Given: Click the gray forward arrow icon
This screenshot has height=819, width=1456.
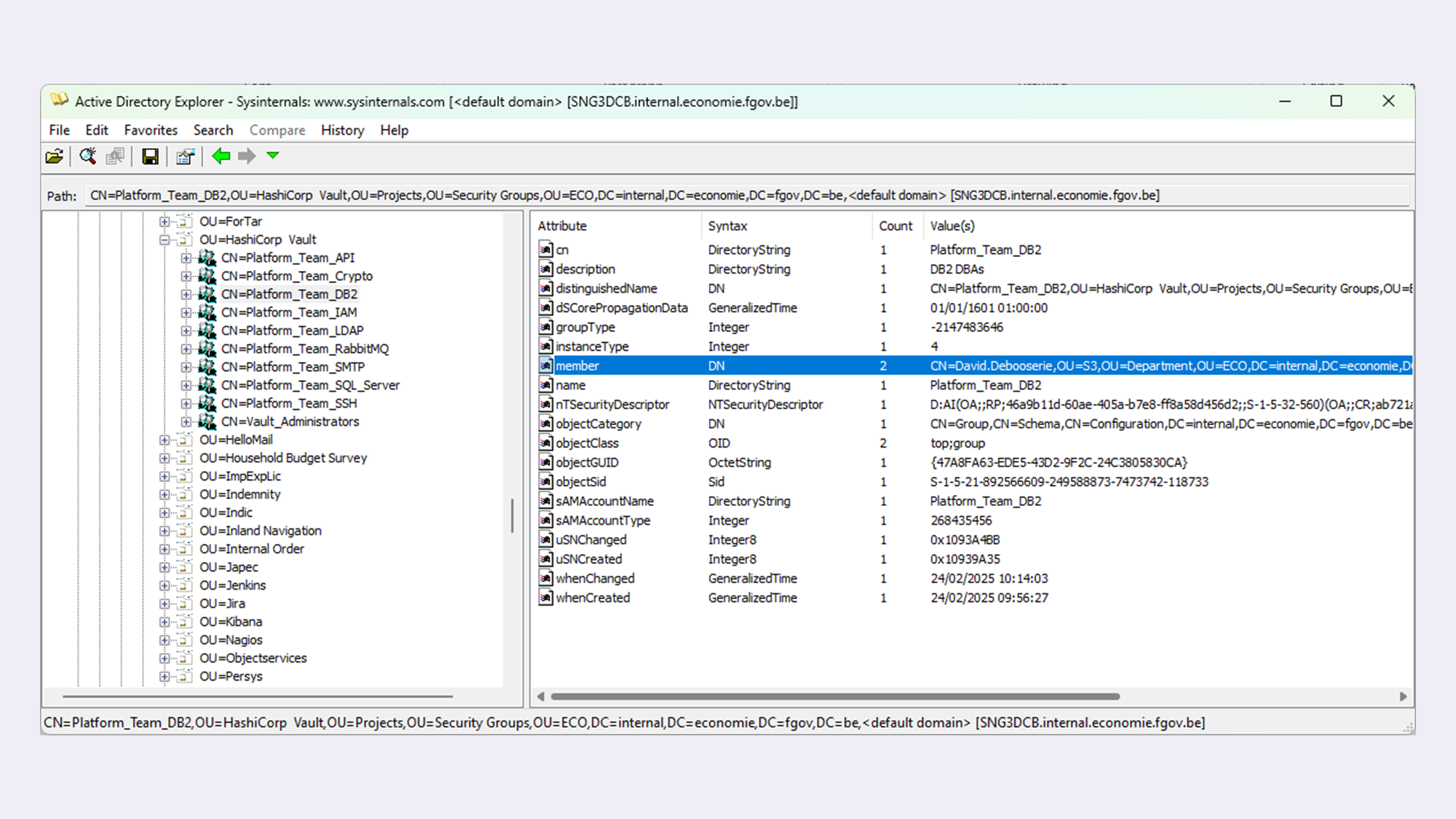Looking at the screenshot, I should pos(247,156).
